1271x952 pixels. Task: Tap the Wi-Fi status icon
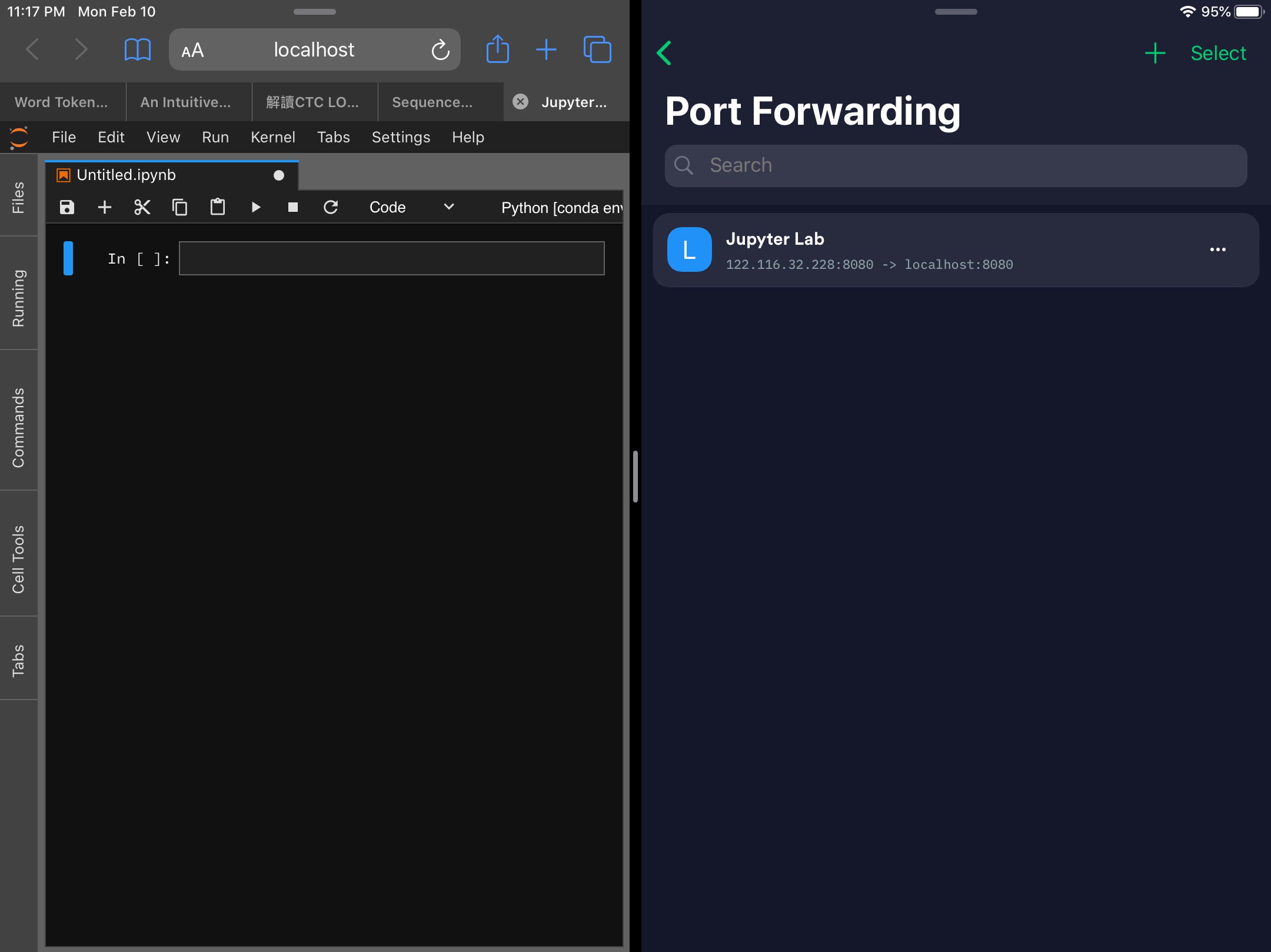(x=1187, y=12)
